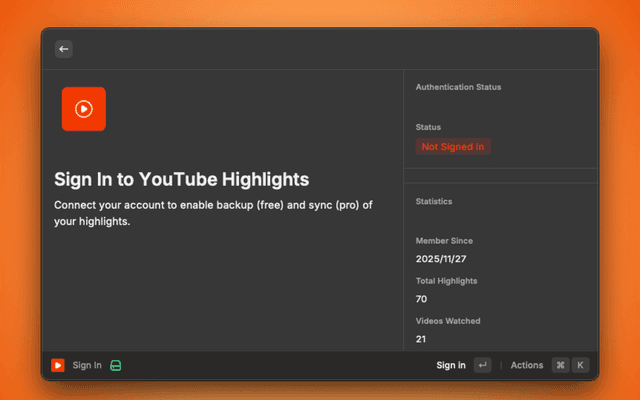This screenshot has height=400, width=640.
Task: Click the Not Signed In status tag
Action: pyautogui.click(x=453, y=146)
